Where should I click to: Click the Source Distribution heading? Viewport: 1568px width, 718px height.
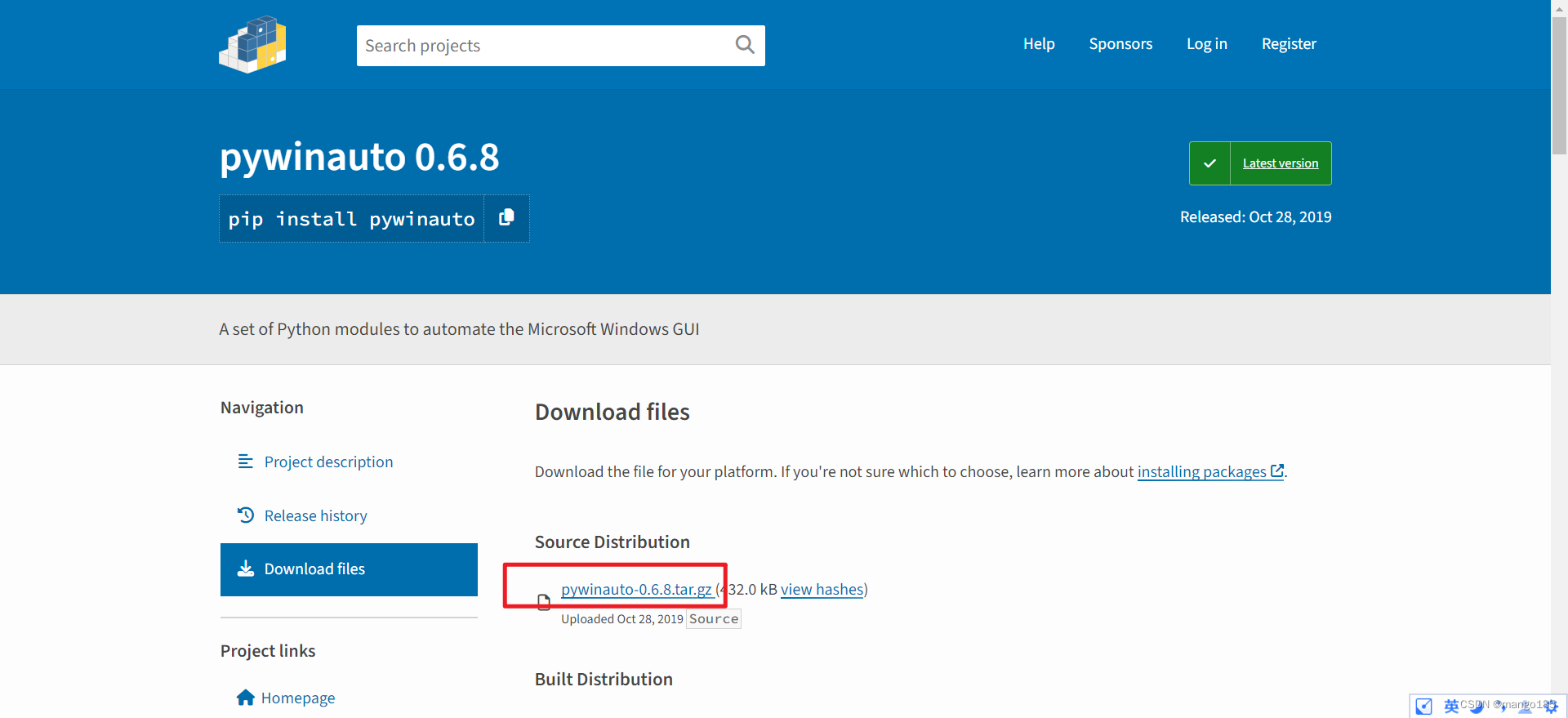click(x=612, y=542)
